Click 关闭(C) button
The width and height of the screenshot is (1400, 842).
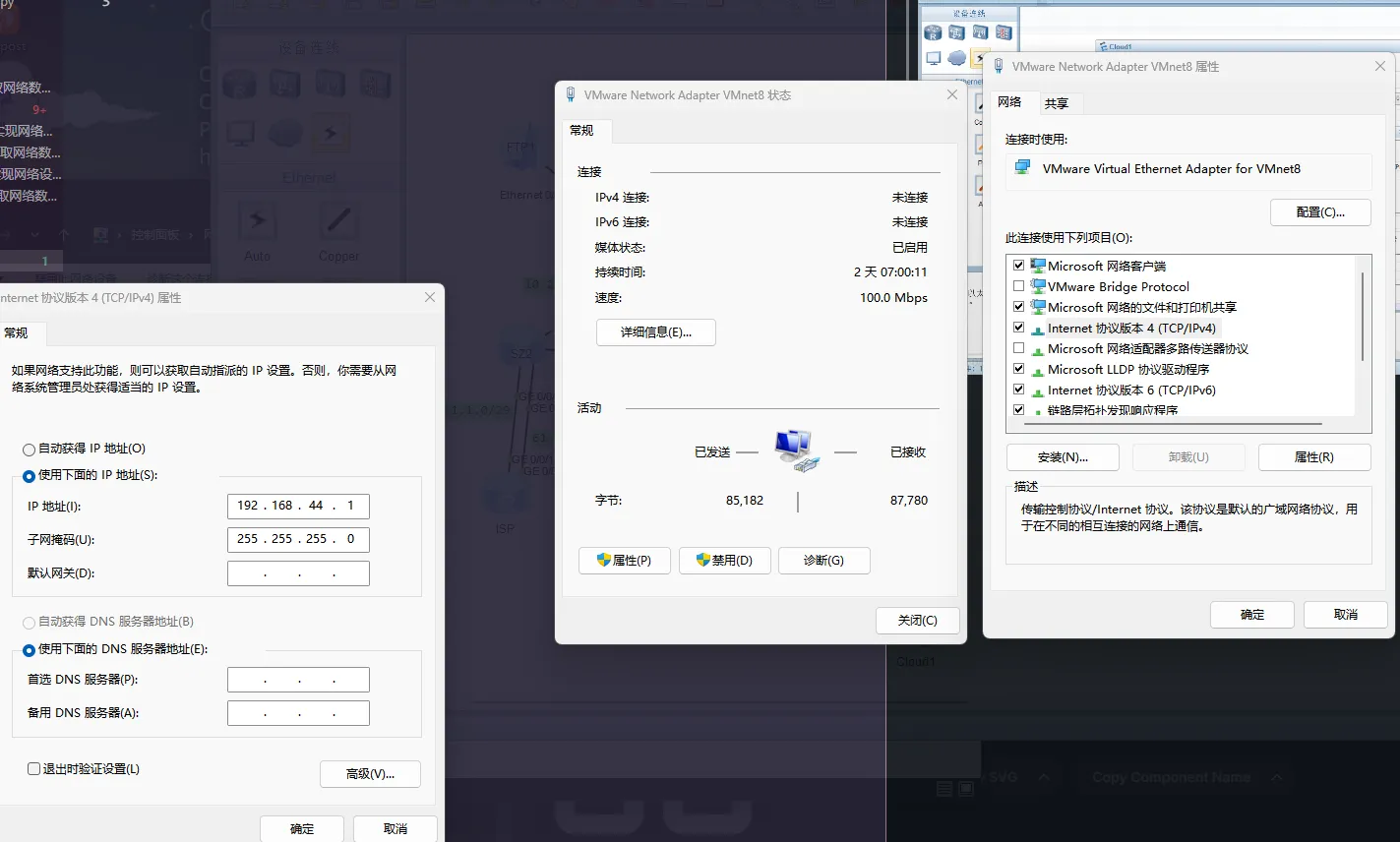(x=918, y=621)
